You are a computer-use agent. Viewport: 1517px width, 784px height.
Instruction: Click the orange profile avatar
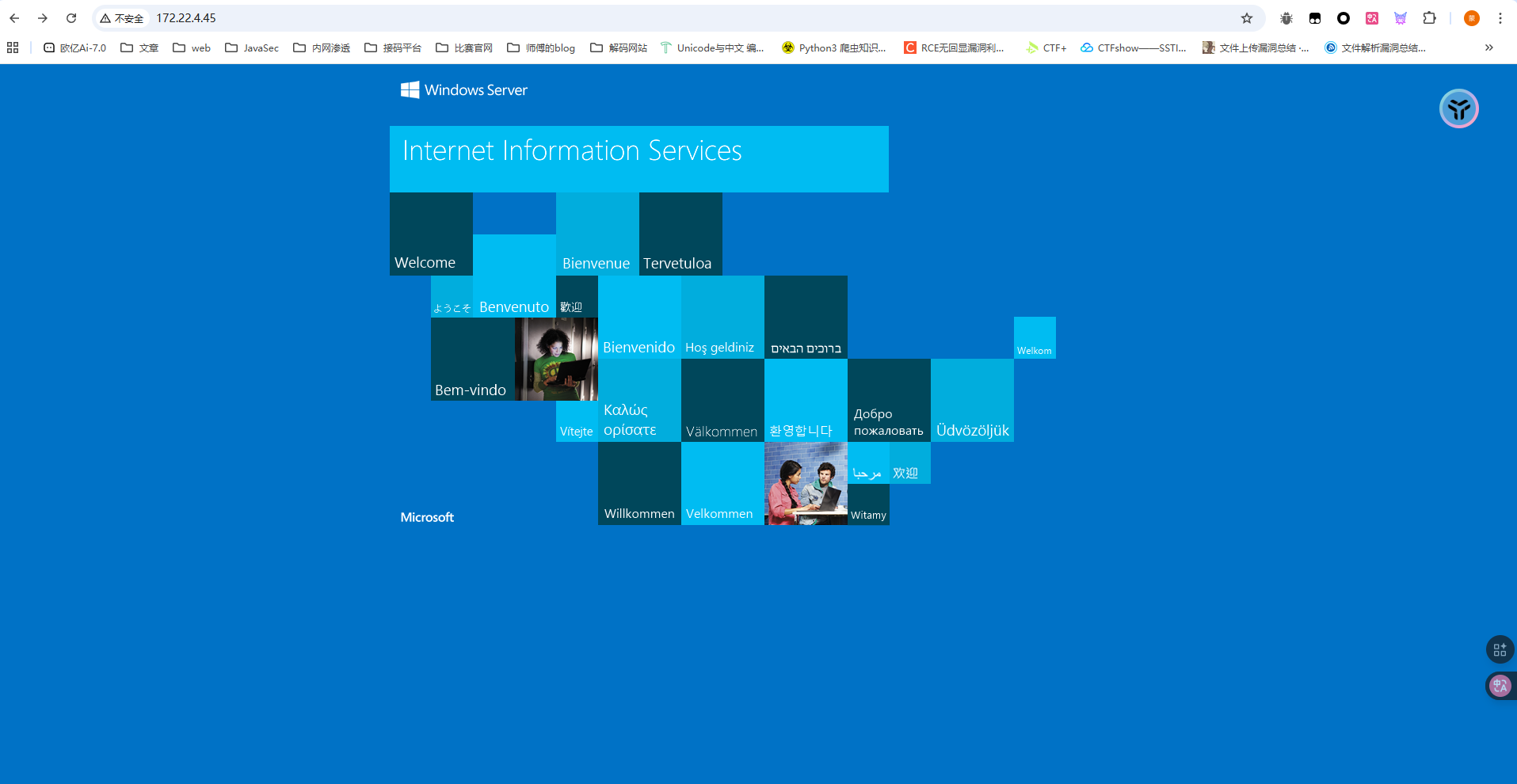(x=1472, y=18)
